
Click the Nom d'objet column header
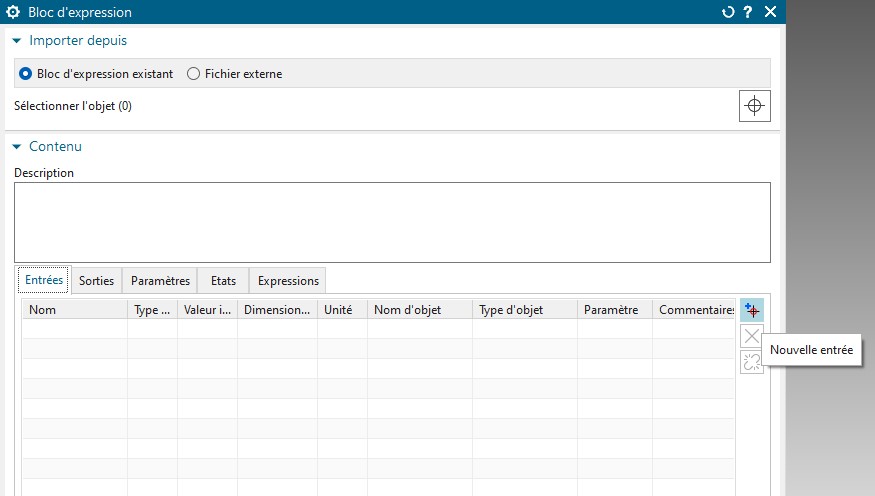click(420, 310)
